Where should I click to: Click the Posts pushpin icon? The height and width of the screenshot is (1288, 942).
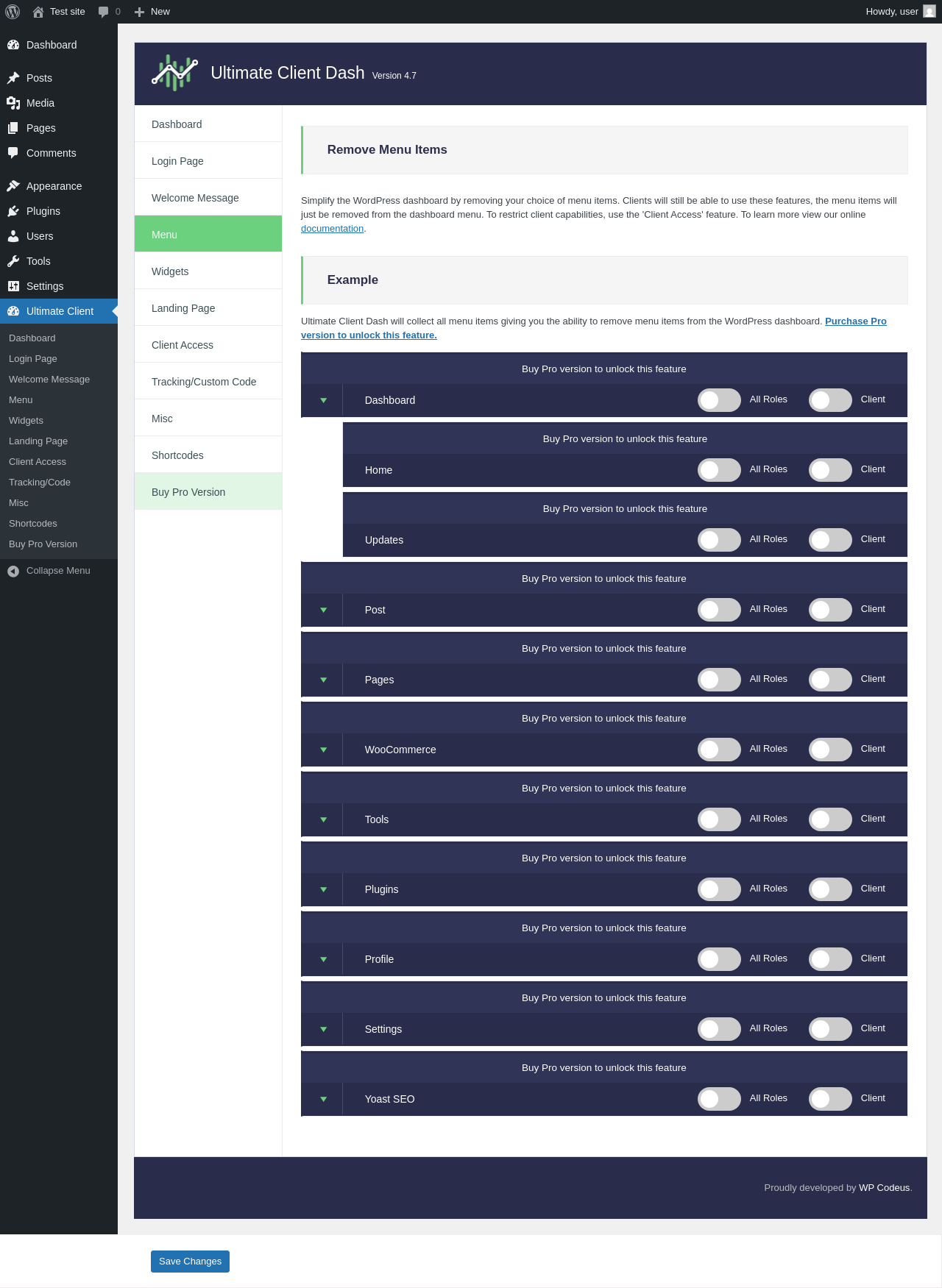13,78
